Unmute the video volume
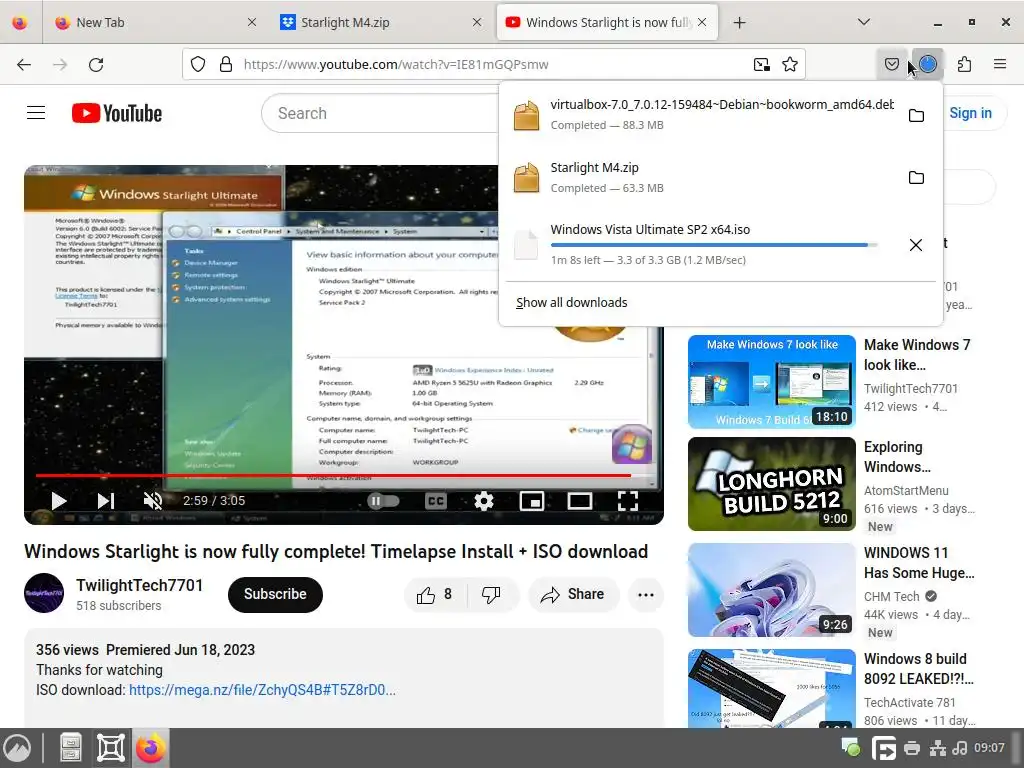1024x768 pixels. 153,501
